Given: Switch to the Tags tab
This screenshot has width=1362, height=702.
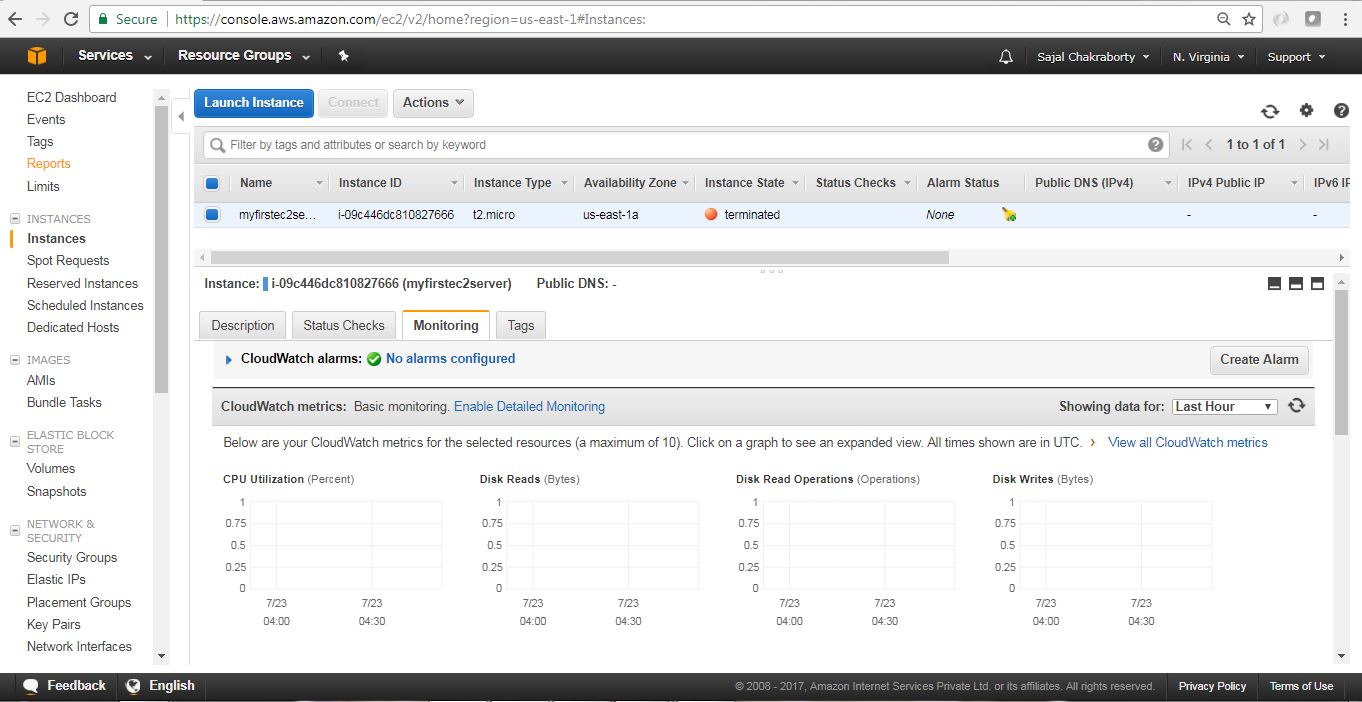Looking at the screenshot, I should point(521,325).
